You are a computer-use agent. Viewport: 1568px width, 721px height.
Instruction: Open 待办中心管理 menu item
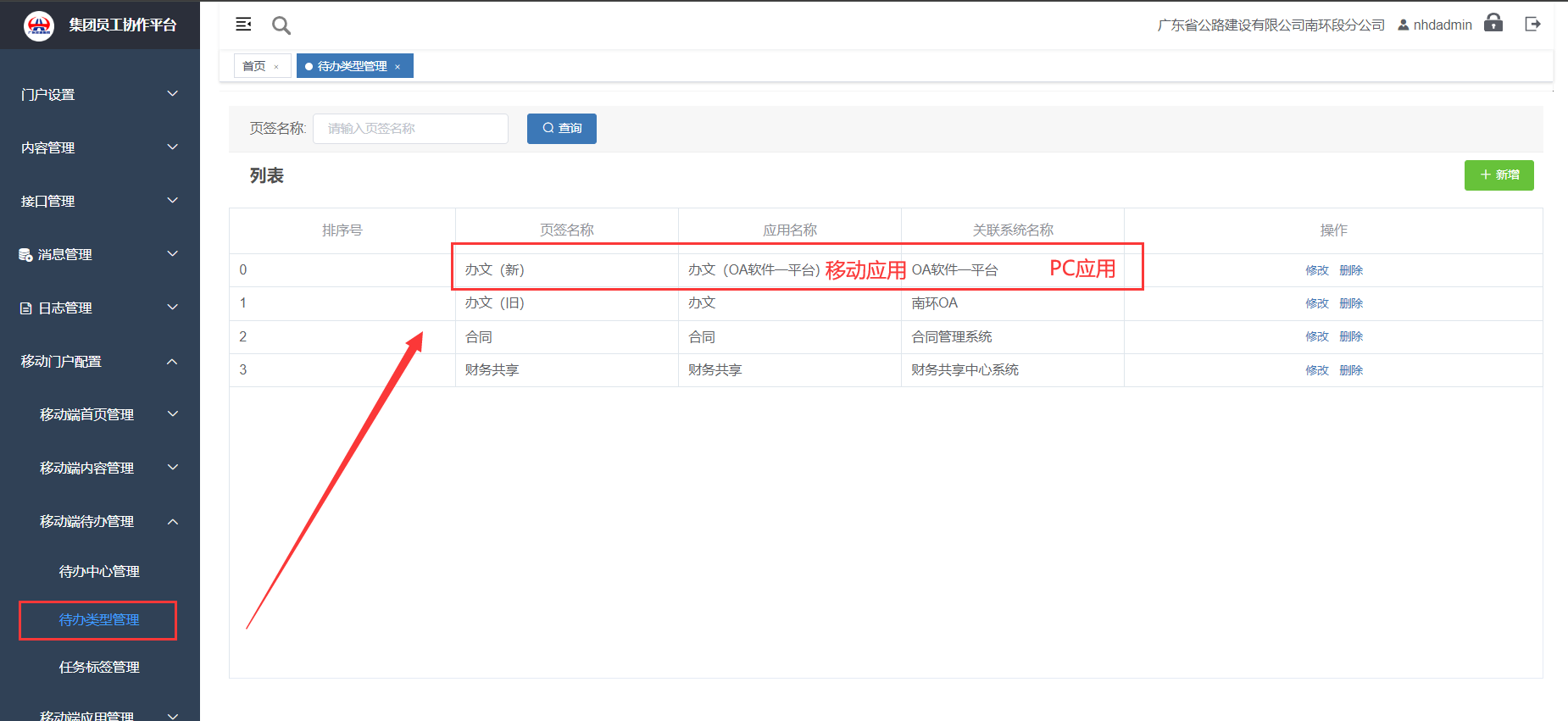coord(99,572)
